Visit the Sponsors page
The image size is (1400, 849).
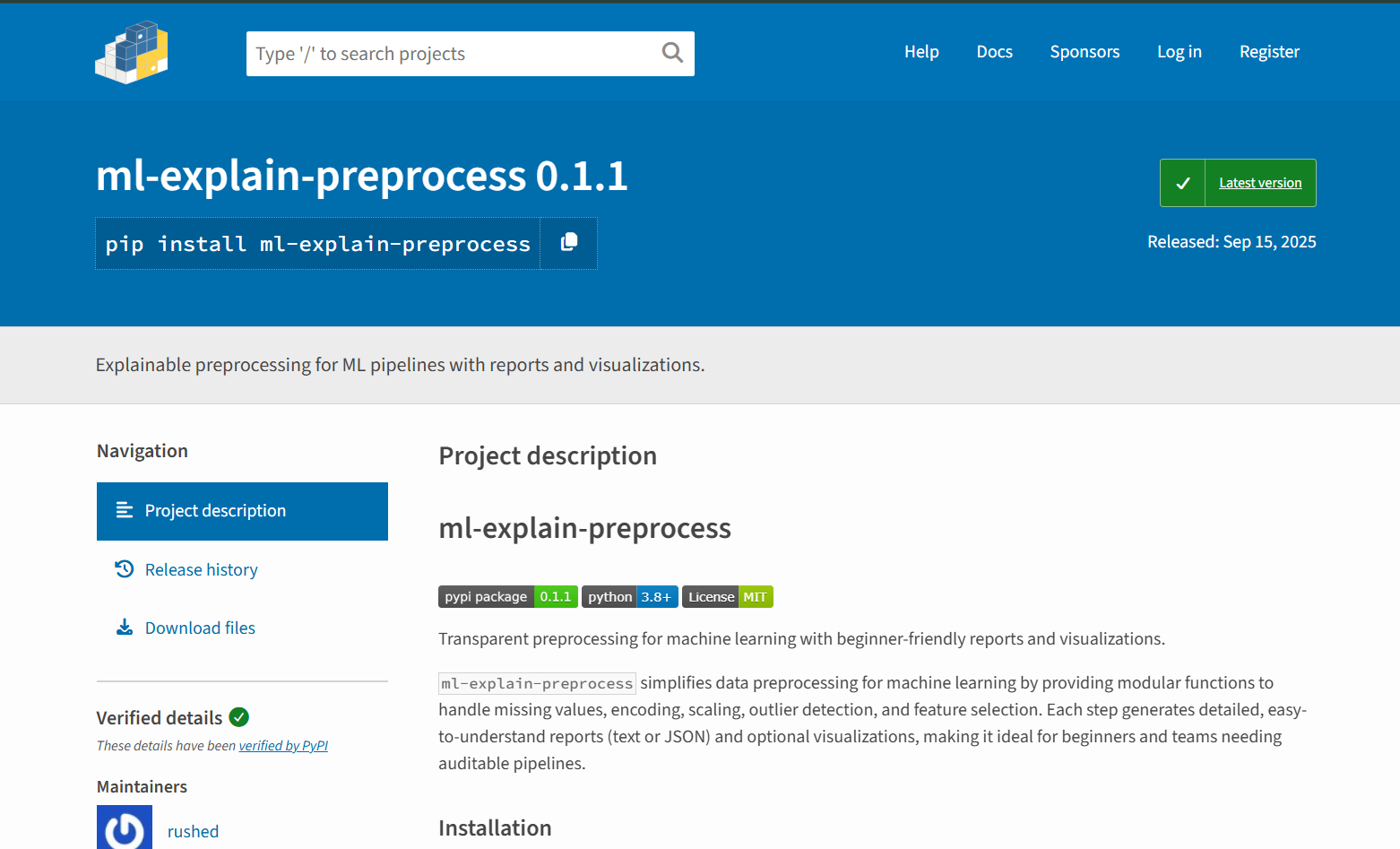pyautogui.click(x=1085, y=52)
